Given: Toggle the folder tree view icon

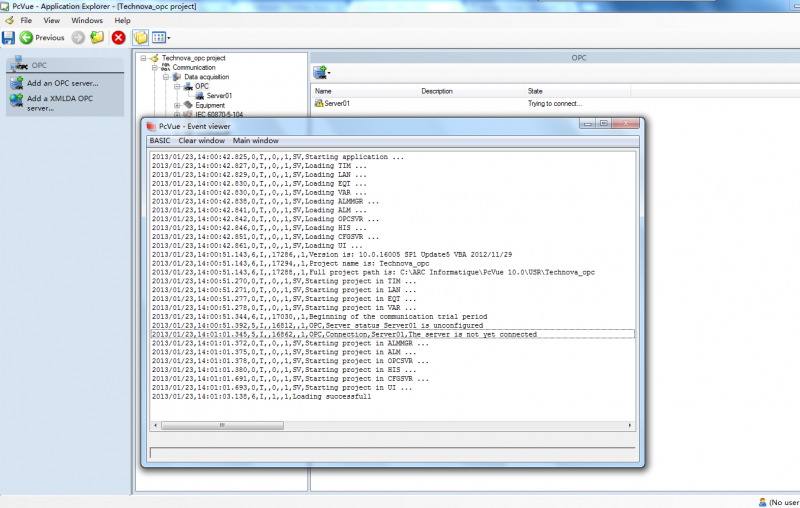Looking at the screenshot, I should point(140,37).
